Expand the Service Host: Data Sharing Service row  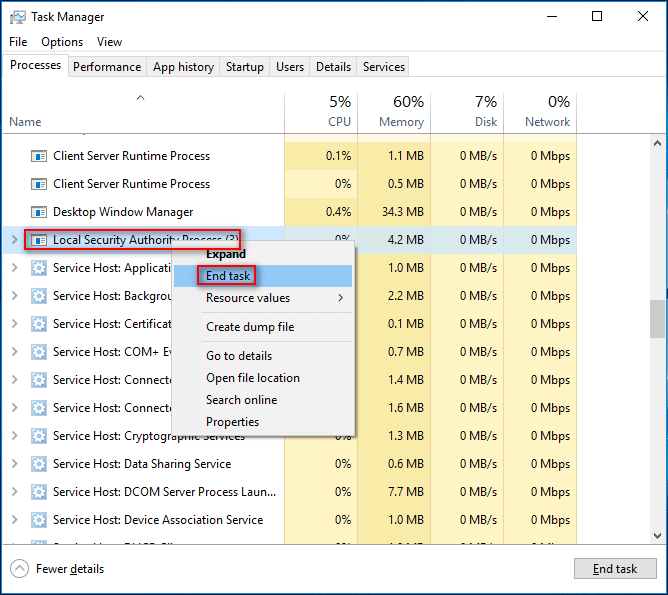14,463
